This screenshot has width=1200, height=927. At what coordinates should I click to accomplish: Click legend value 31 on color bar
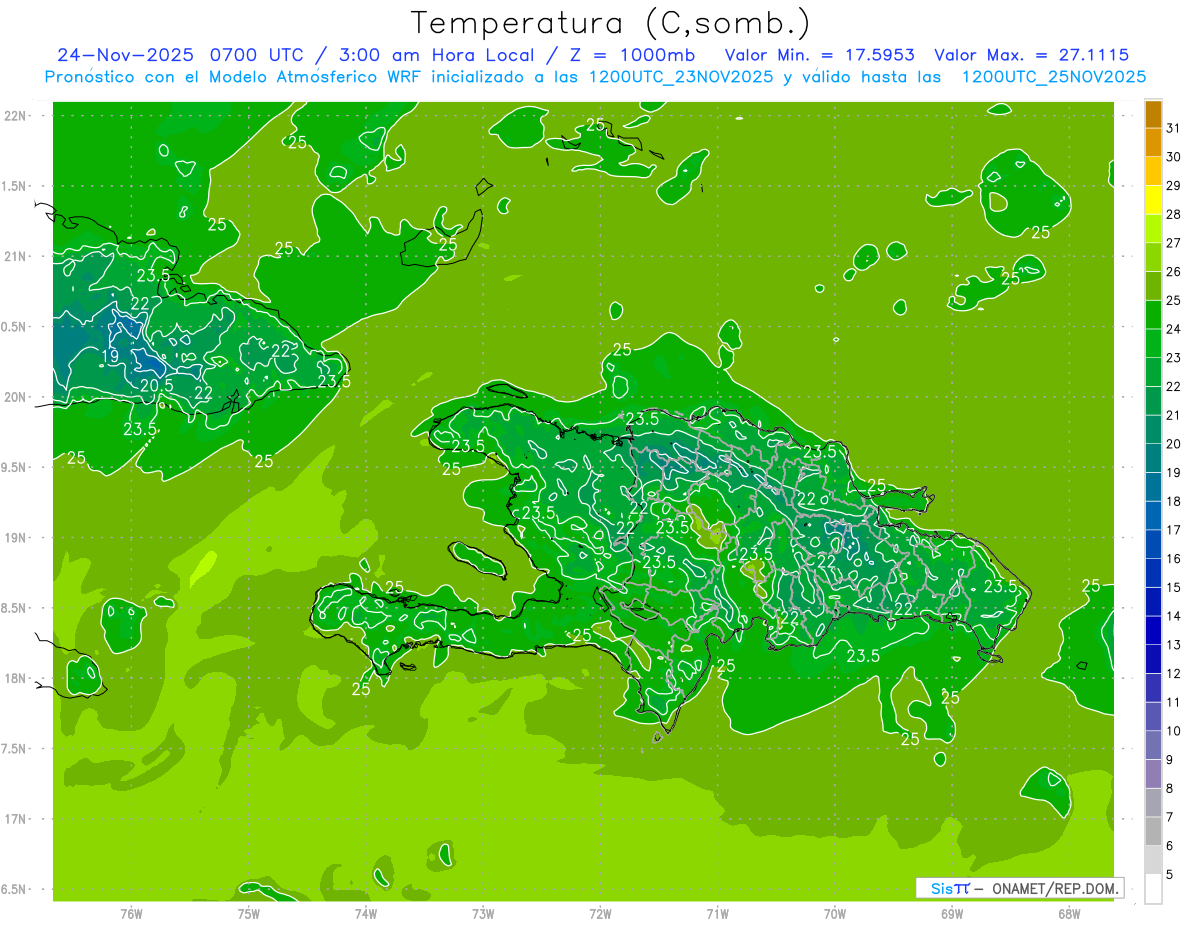point(1174,128)
